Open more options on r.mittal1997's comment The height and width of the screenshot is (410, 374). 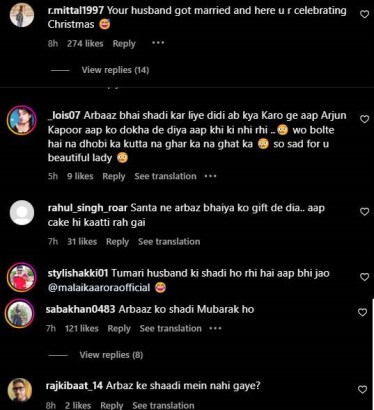click(x=158, y=43)
